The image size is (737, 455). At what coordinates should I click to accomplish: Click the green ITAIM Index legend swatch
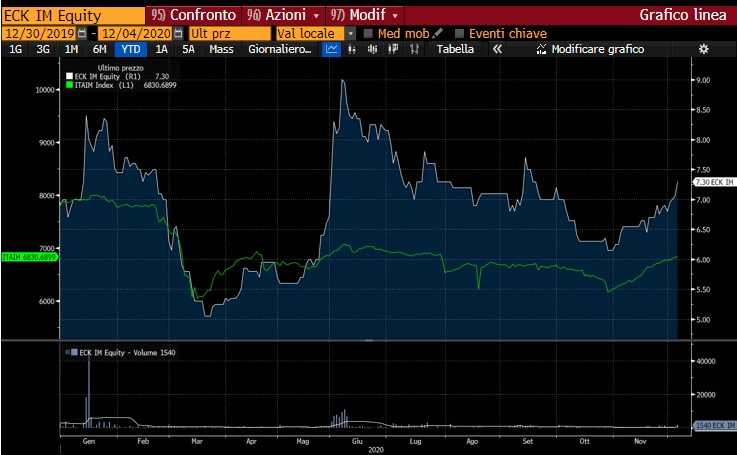[70, 85]
